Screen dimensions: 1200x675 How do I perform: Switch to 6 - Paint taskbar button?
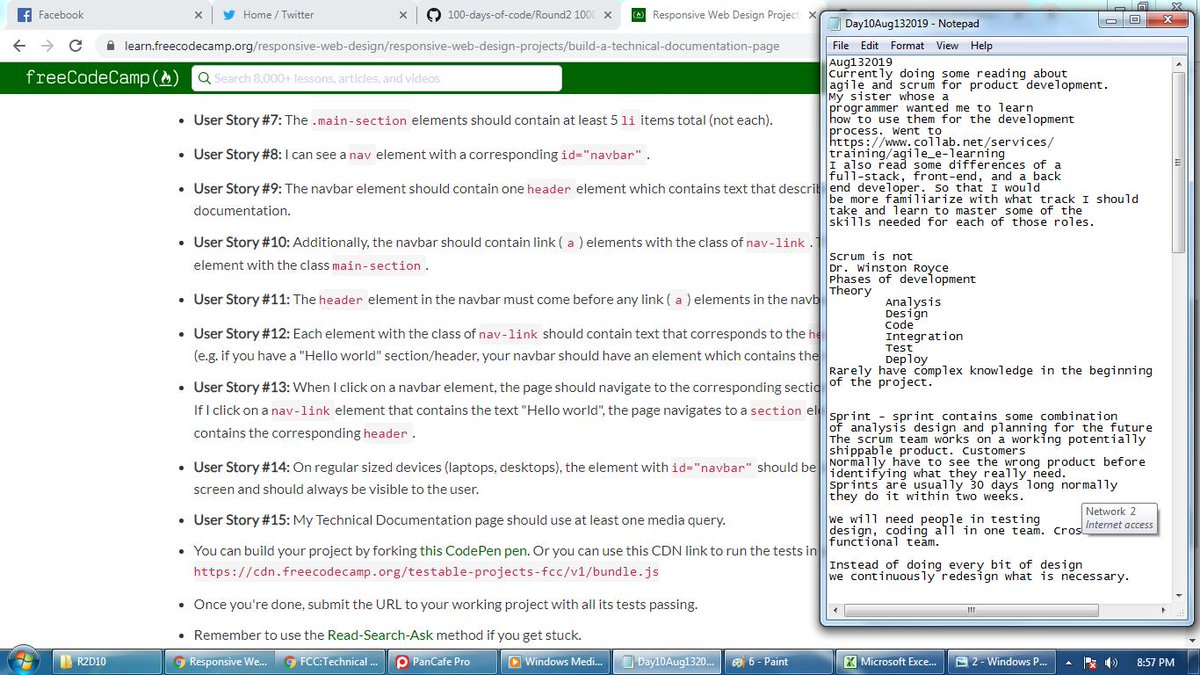coord(778,661)
